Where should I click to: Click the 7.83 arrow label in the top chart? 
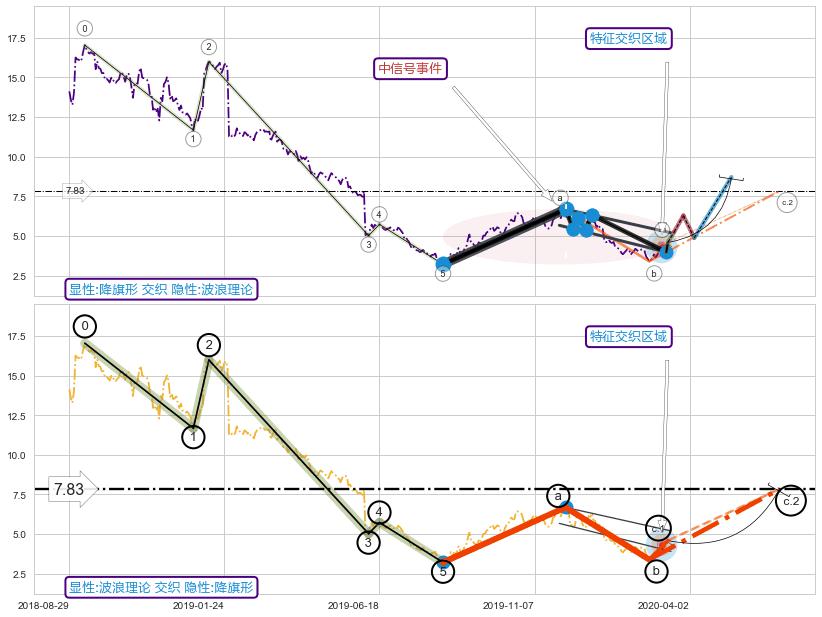(x=74, y=190)
